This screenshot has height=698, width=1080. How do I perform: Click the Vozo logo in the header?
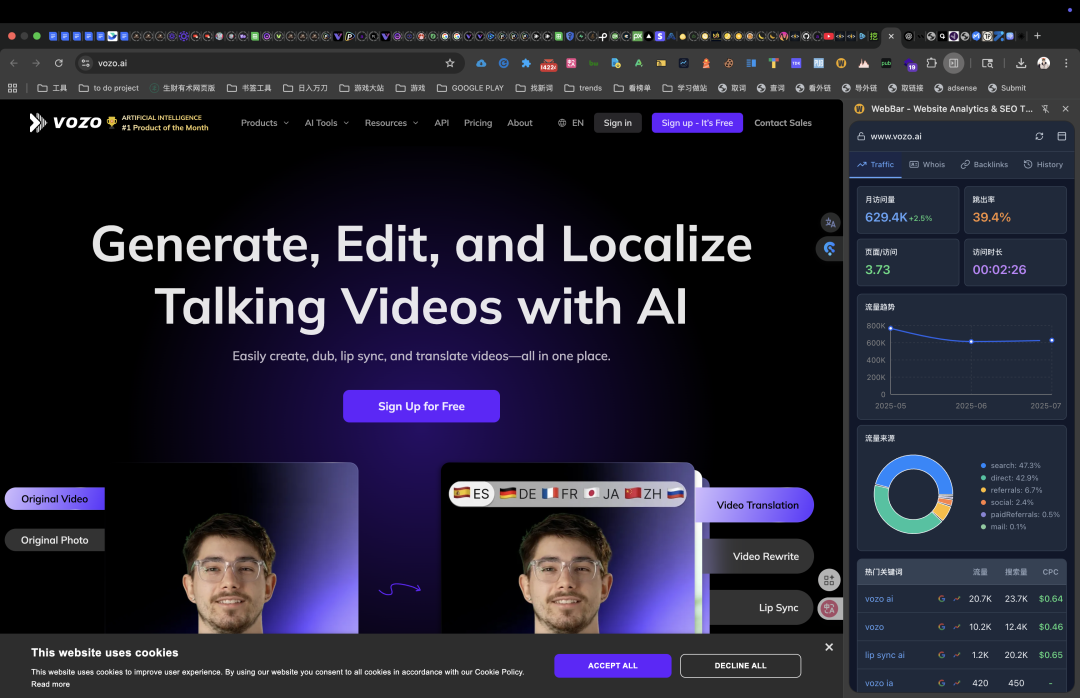tap(65, 123)
